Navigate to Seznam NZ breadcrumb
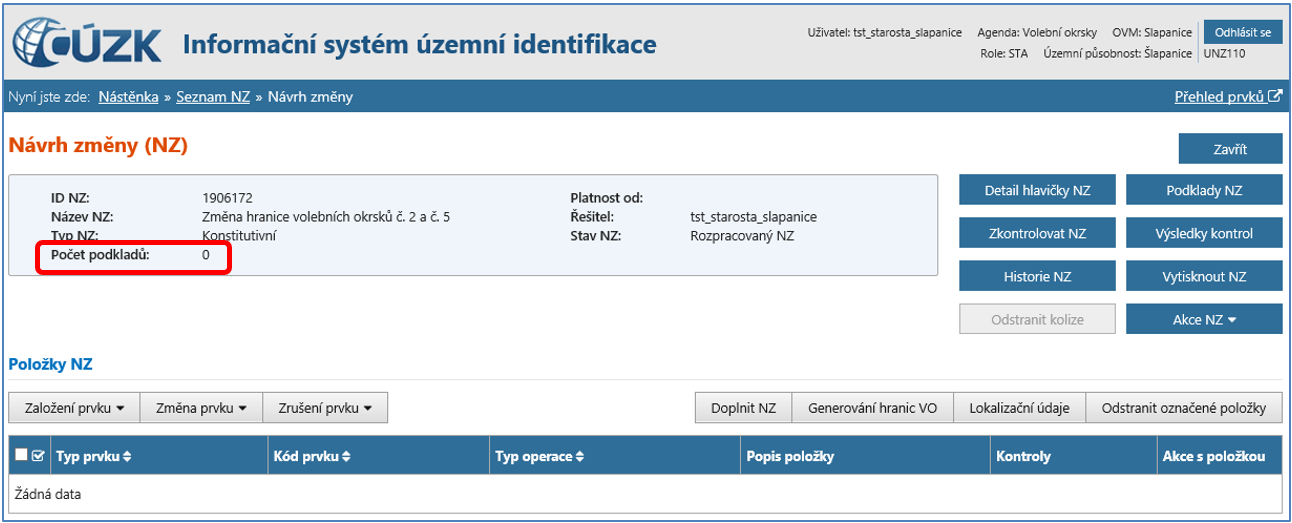 click(213, 97)
